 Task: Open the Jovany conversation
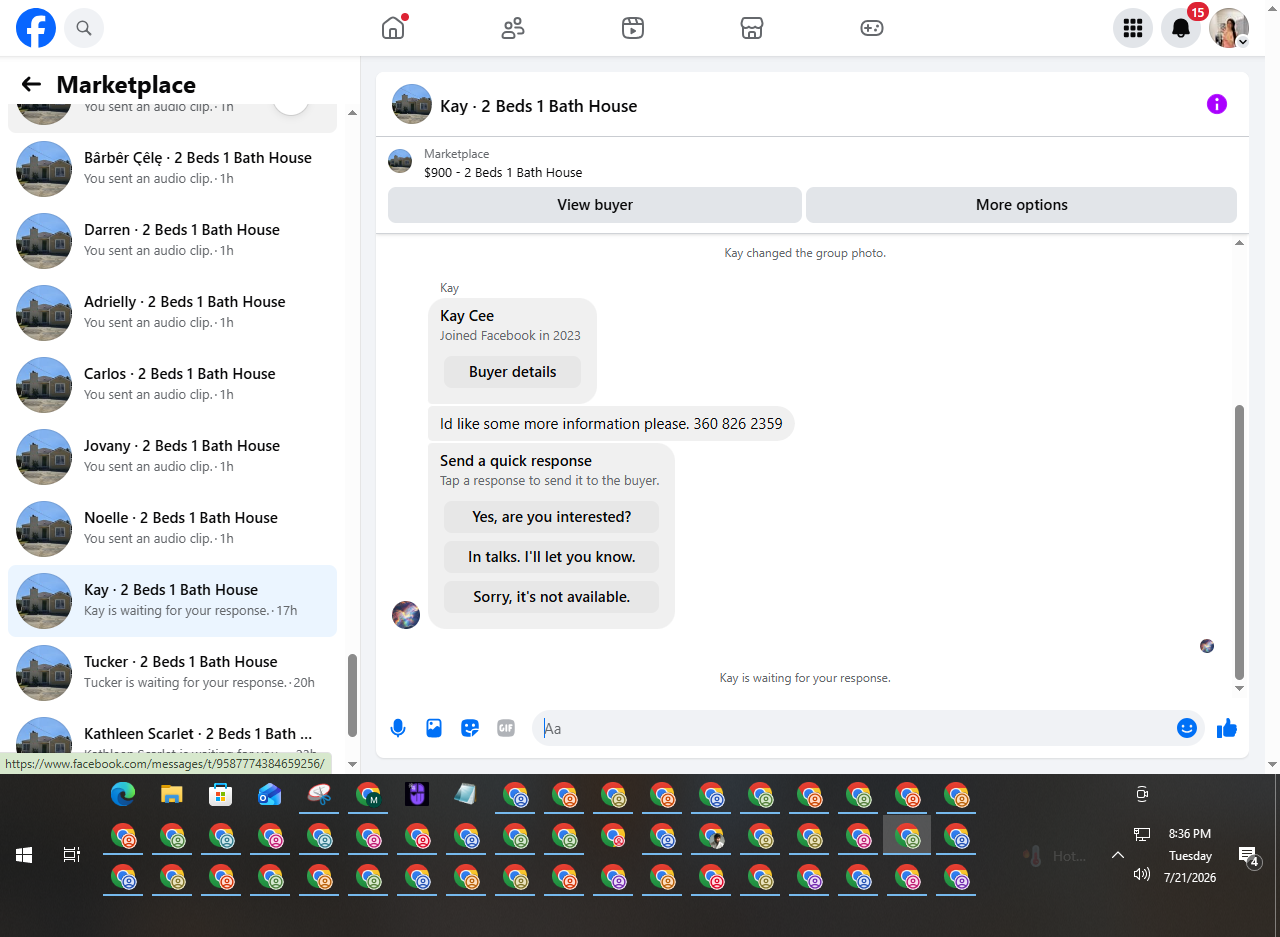[x=172, y=457]
